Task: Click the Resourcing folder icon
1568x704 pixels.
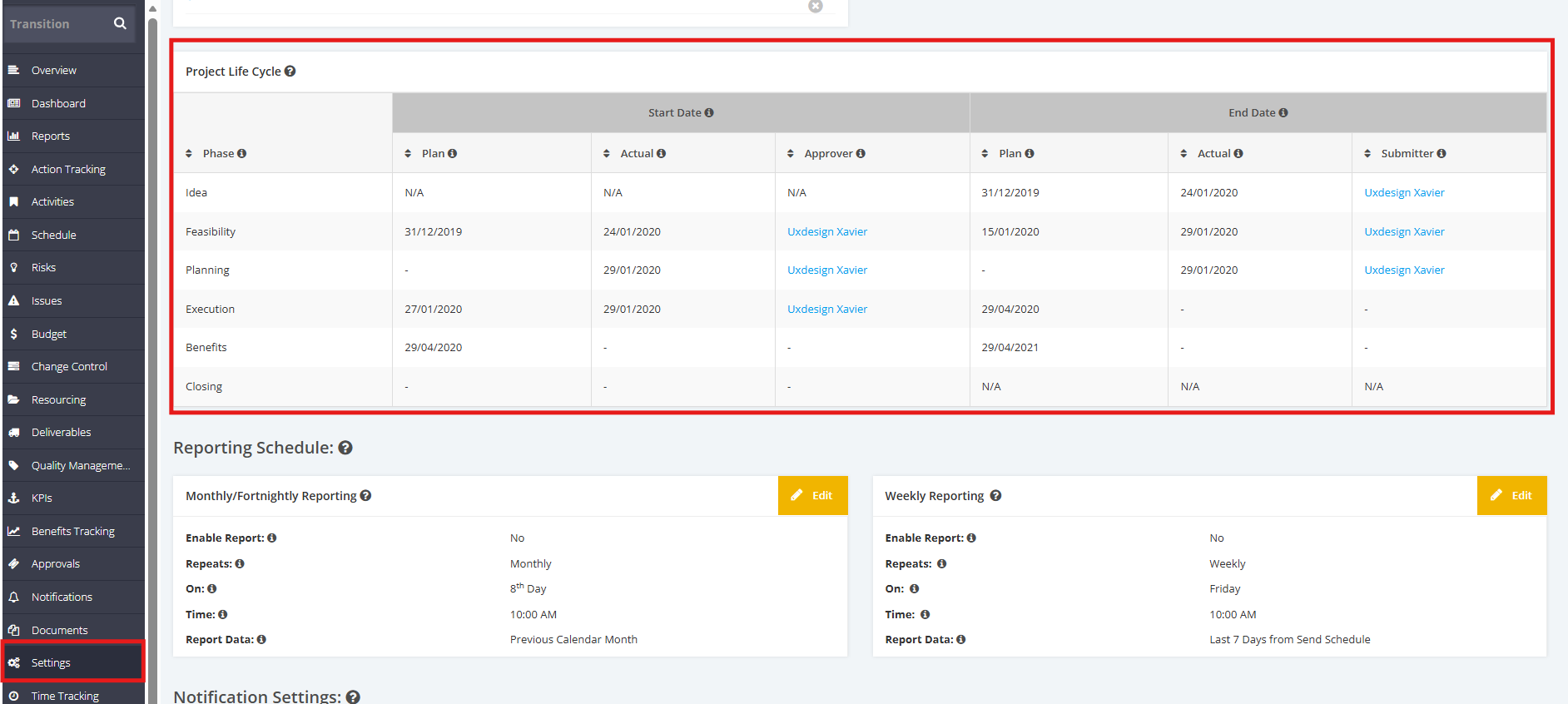Action: (x=13, y=399)
